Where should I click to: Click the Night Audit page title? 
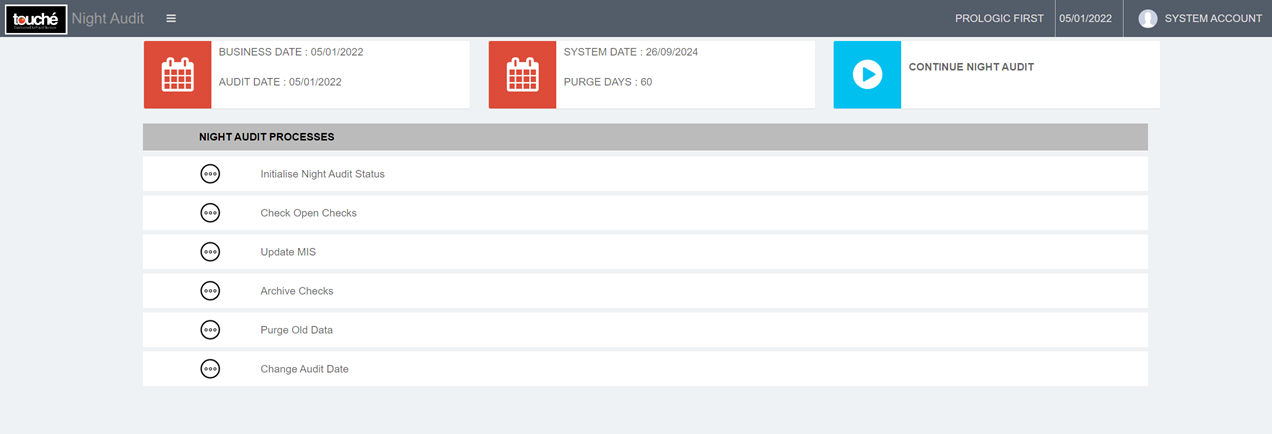[108, 18]
